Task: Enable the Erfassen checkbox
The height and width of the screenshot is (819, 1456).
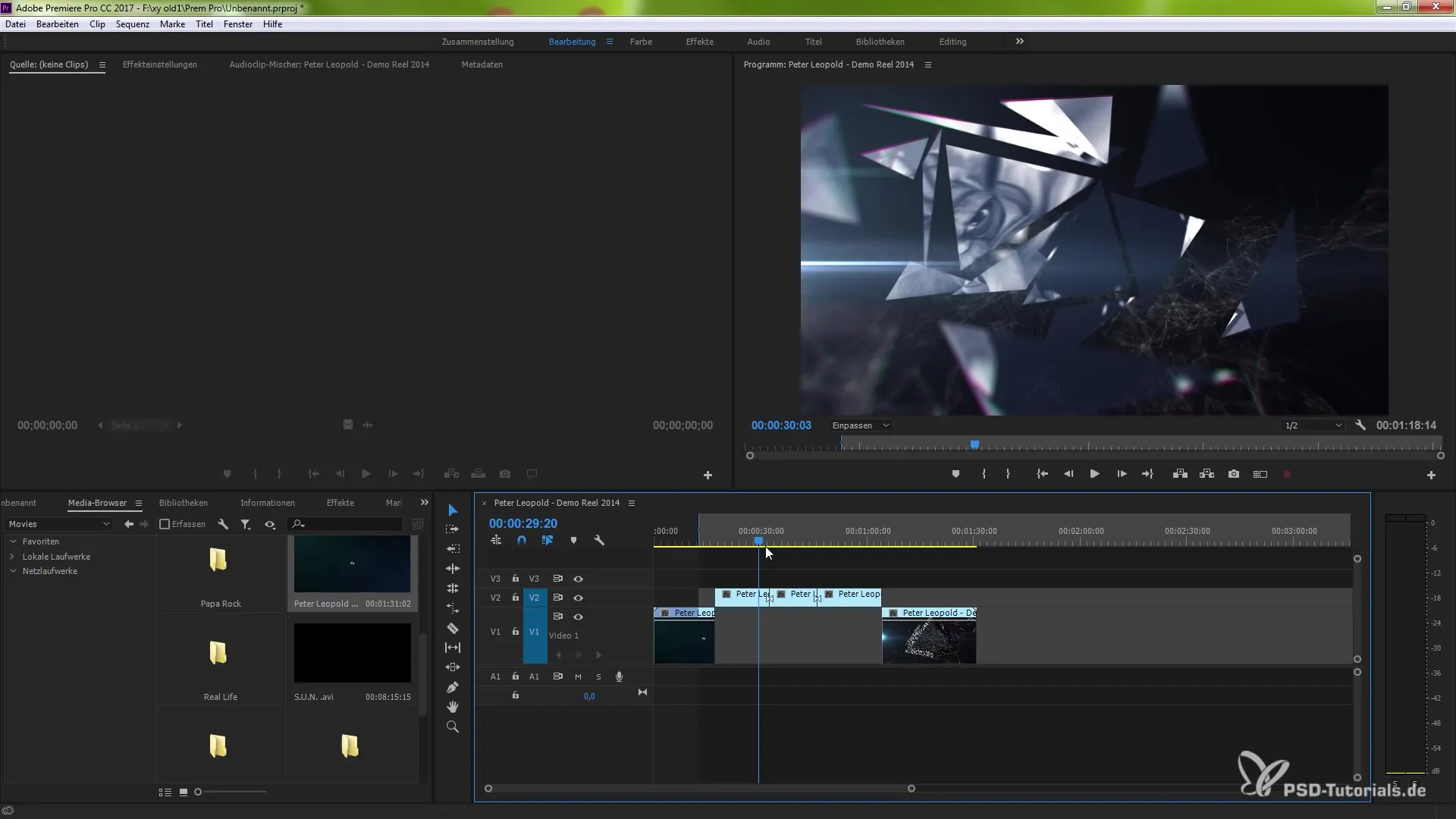Action: coord(165,524)
